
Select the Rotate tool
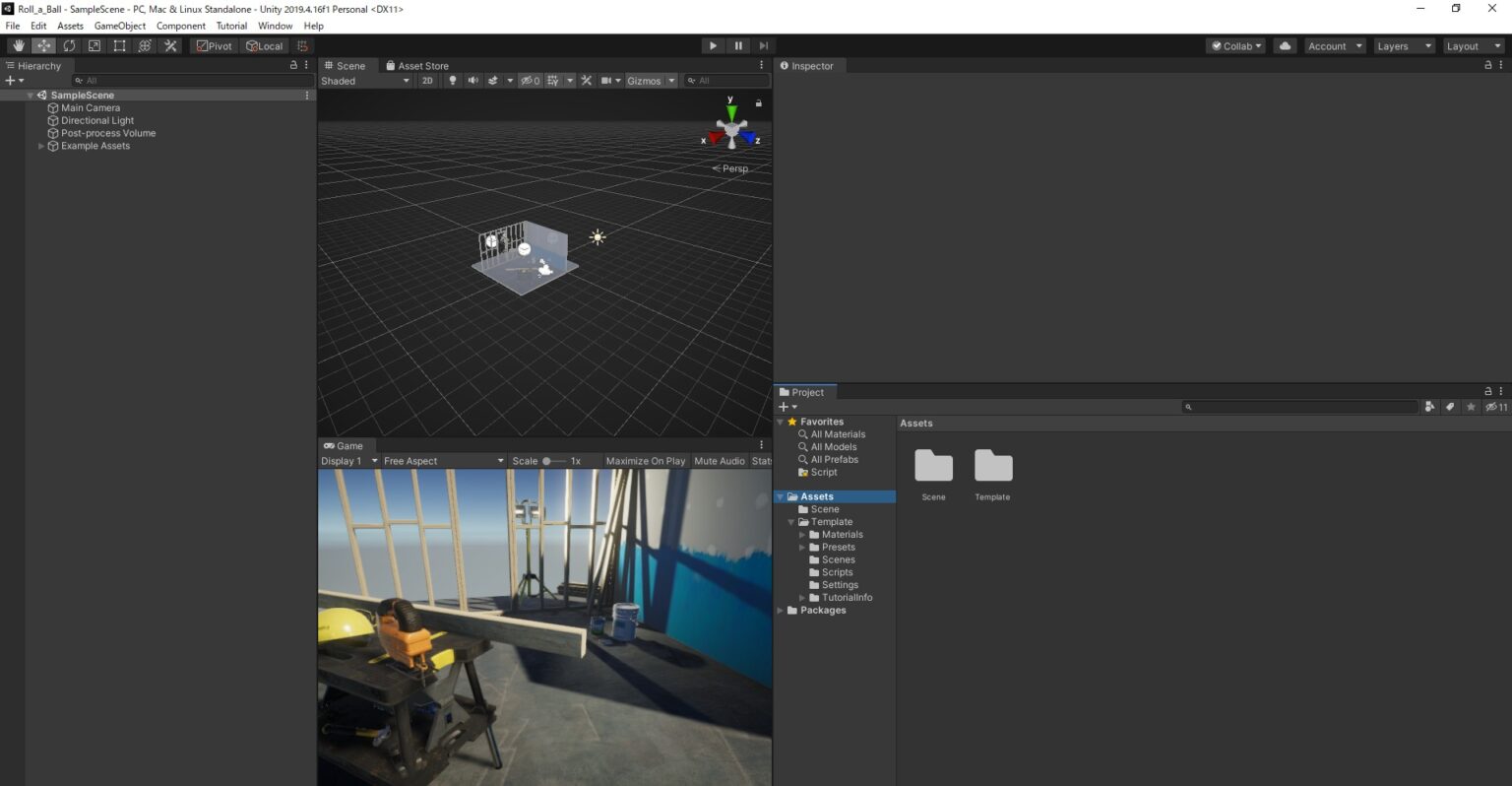click(x=69, y=46)
